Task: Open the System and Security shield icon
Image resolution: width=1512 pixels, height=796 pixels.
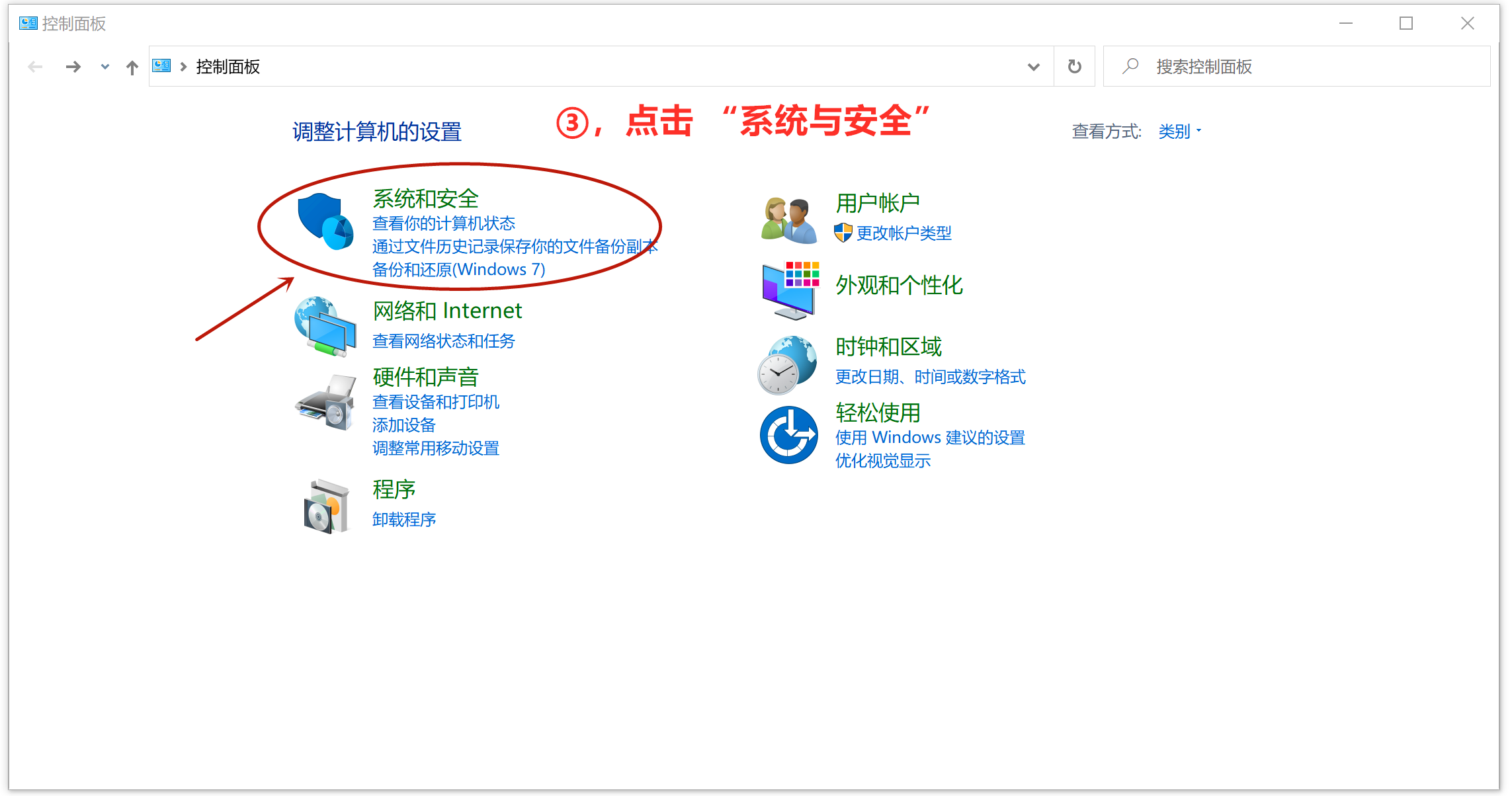Action: 325,221
